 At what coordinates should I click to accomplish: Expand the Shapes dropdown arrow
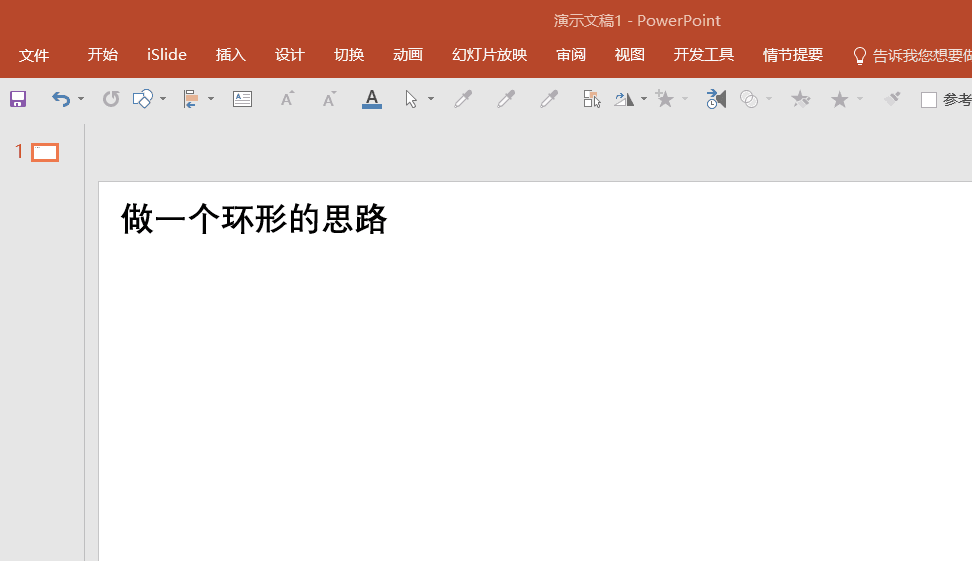point(163,99)
